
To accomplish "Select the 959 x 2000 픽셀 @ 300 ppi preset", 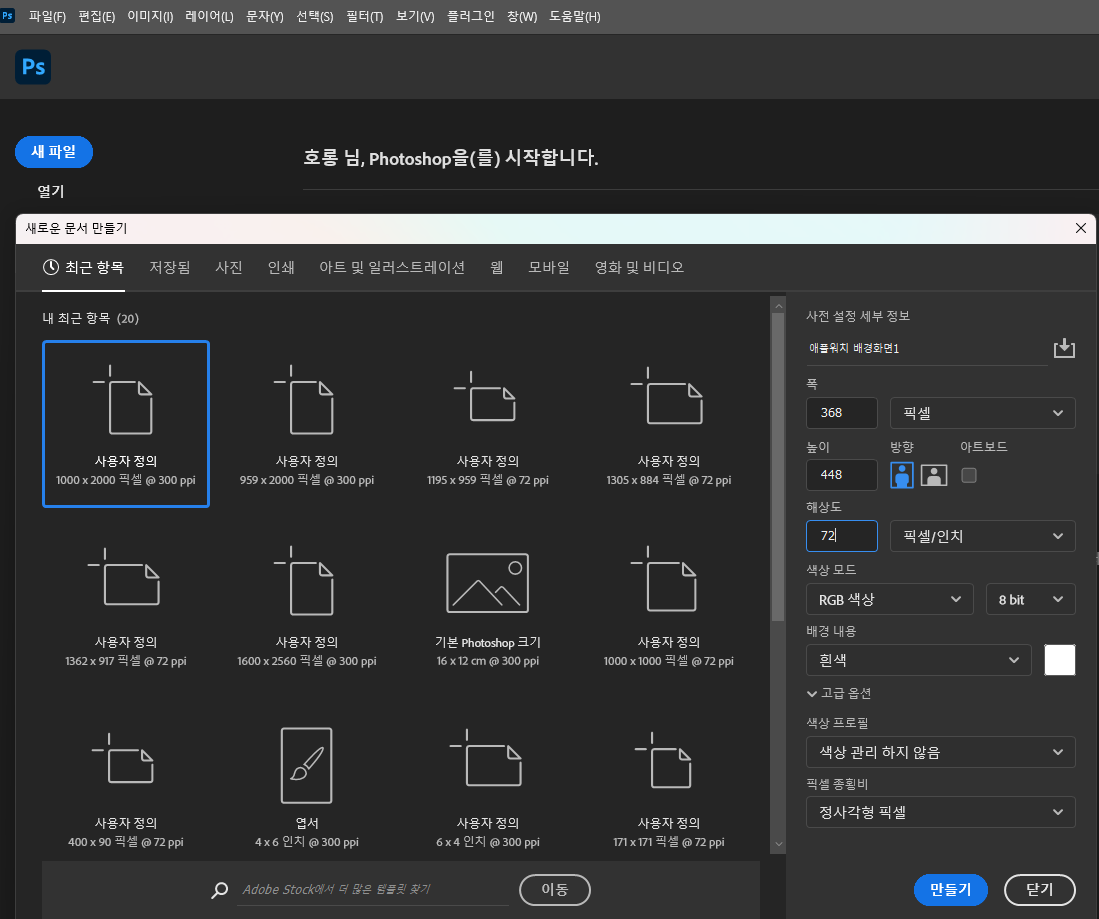I will tap(307, 423).
